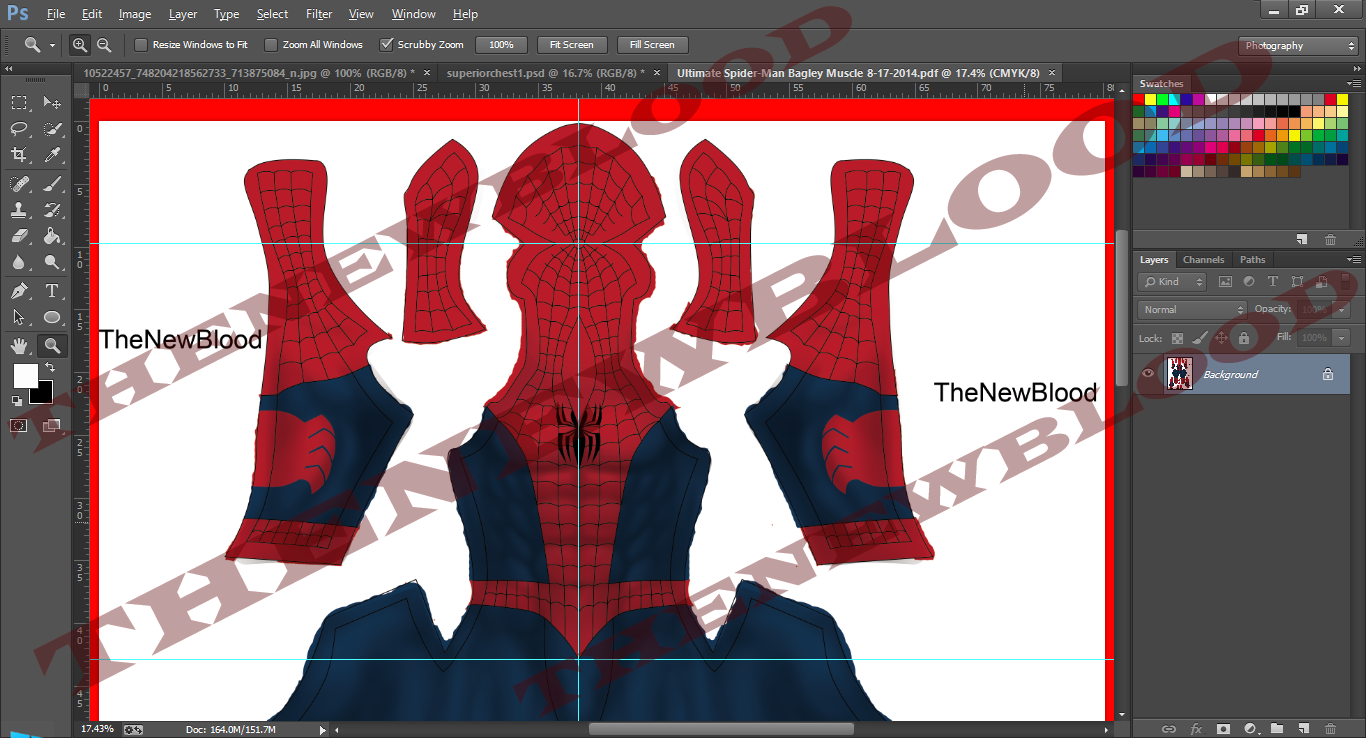Select the Dodge tool

point(52,262)
